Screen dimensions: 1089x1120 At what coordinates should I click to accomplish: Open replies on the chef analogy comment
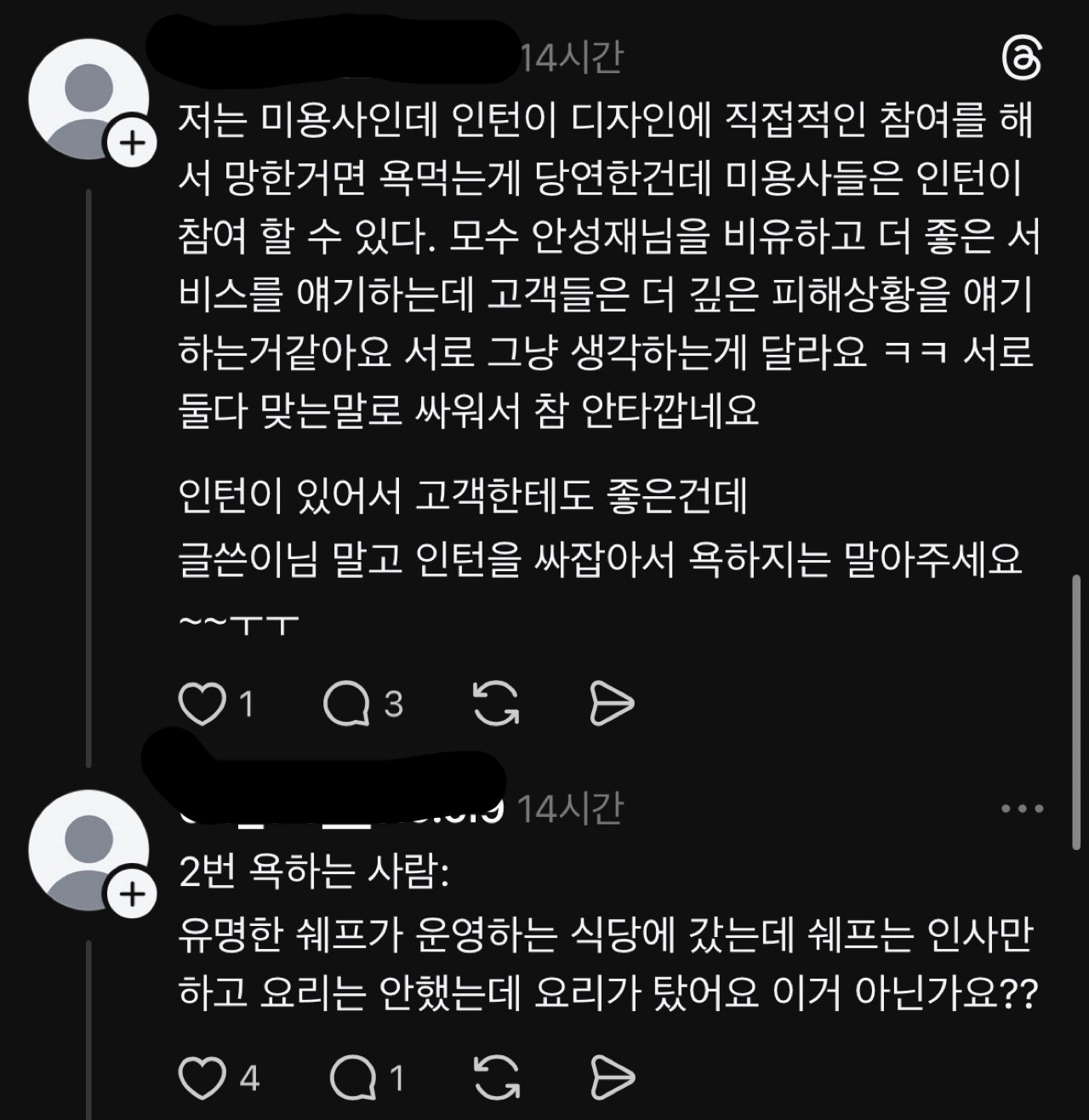click(x=352, y=1078)
